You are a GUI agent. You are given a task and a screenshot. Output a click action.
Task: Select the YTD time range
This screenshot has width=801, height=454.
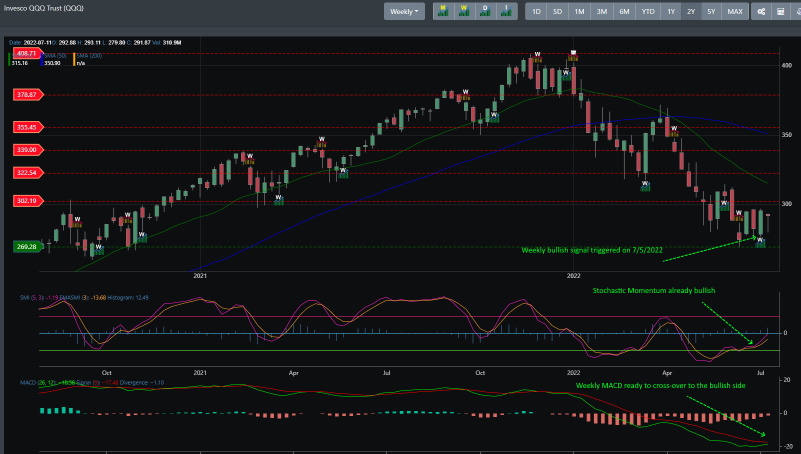click(x=648, y=11)
